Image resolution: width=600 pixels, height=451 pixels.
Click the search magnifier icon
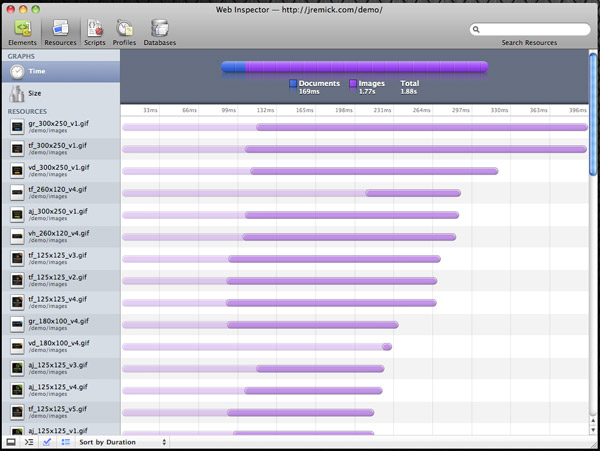(x=476, y=29)
